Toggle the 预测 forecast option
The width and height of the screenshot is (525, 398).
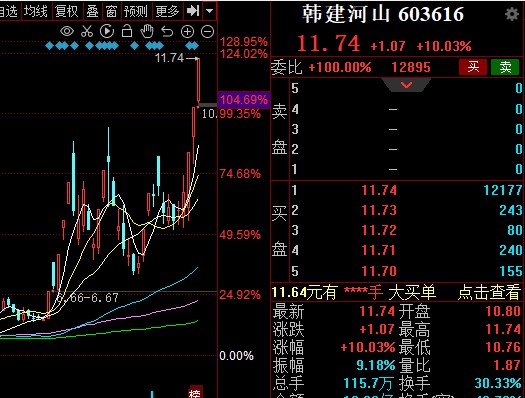135,11
